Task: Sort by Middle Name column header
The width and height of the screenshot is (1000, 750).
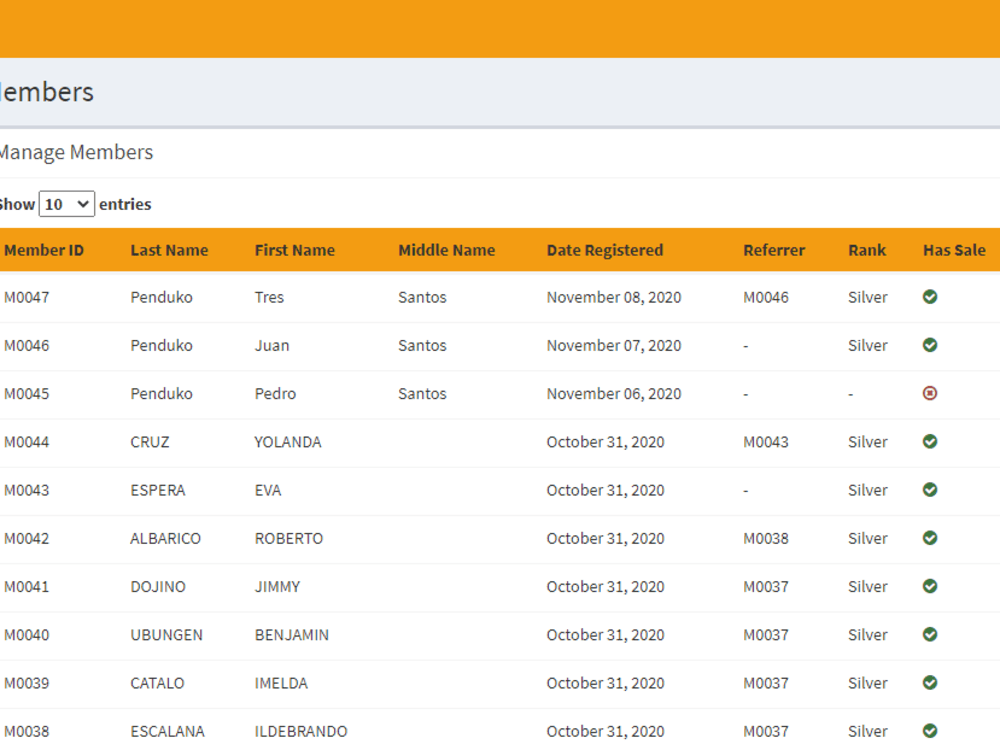Action: click(x=446, y=250)
